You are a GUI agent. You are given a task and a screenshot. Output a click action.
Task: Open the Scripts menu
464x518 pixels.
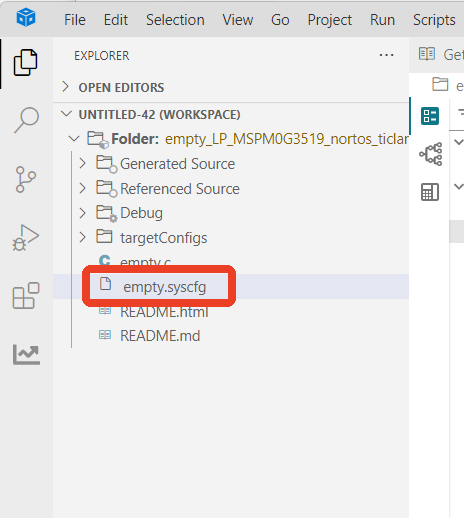tap(434, 21)
